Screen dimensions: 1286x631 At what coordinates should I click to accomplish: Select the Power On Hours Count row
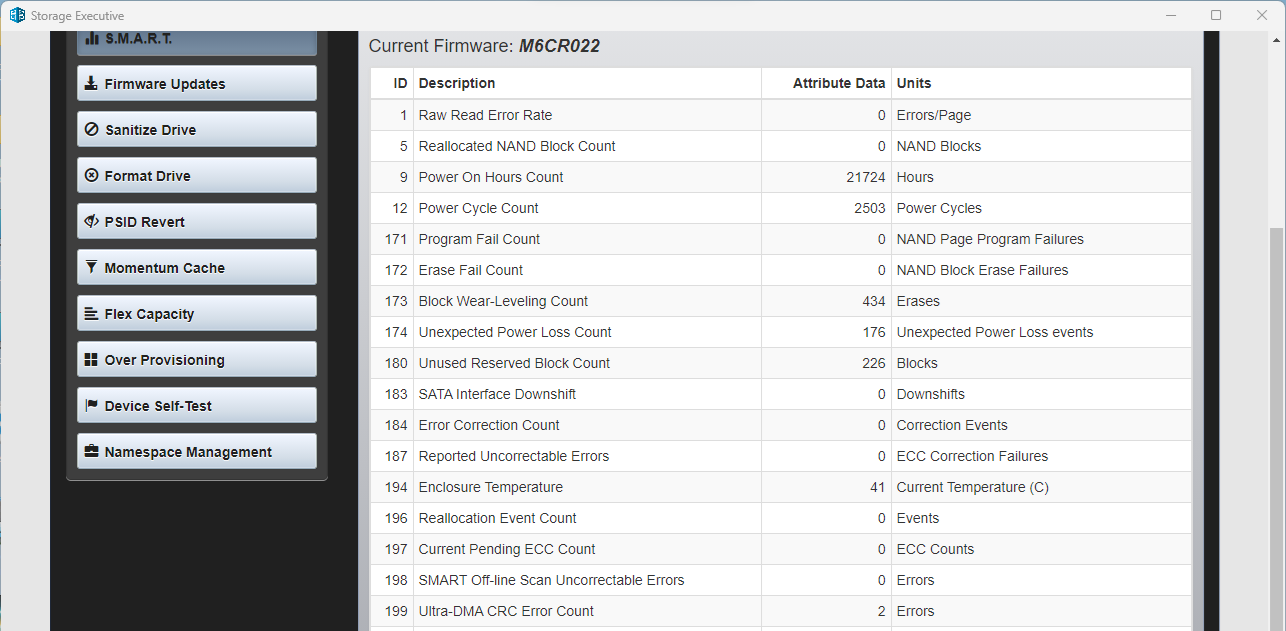point(780,177)
